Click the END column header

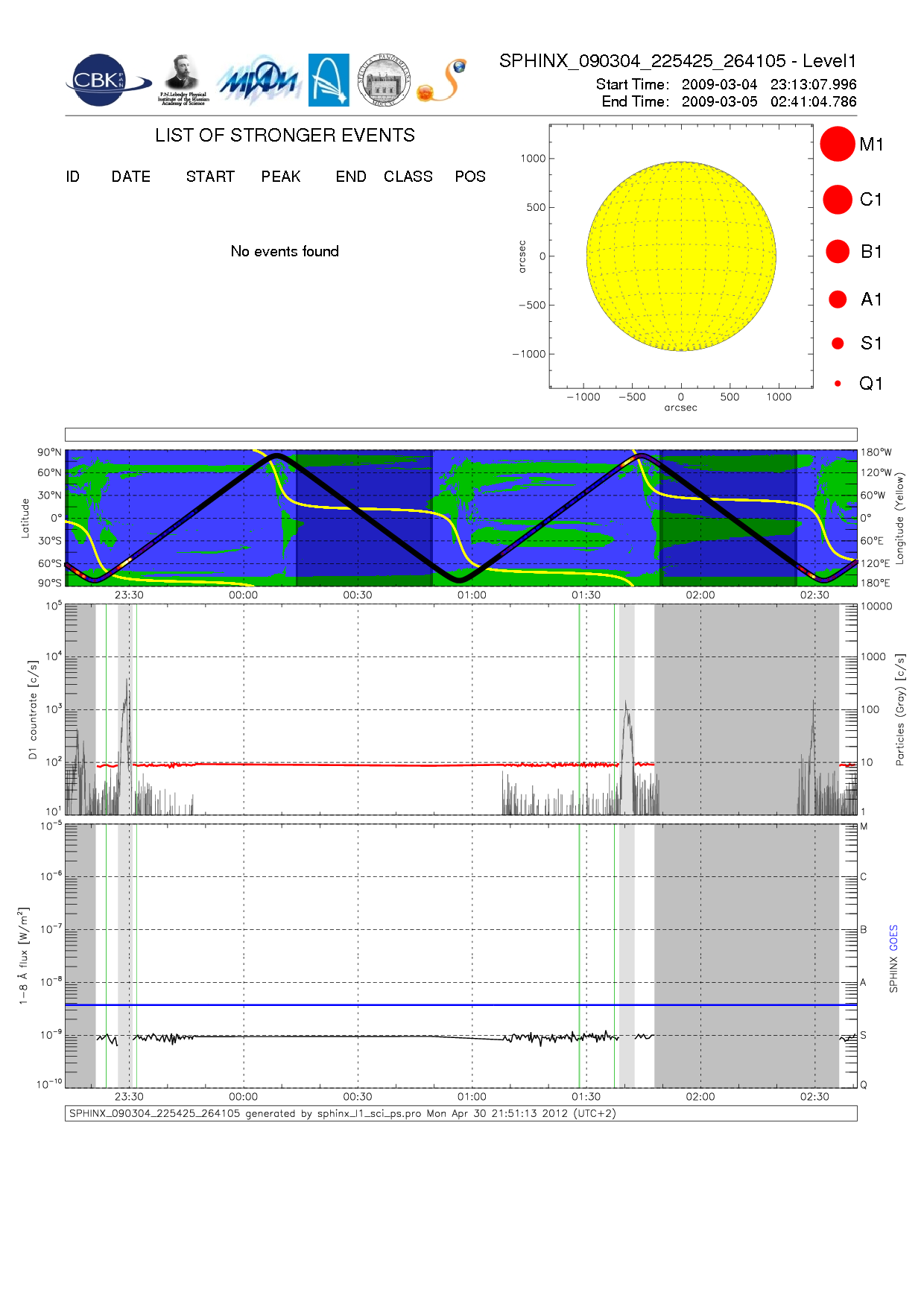(351, 177)
